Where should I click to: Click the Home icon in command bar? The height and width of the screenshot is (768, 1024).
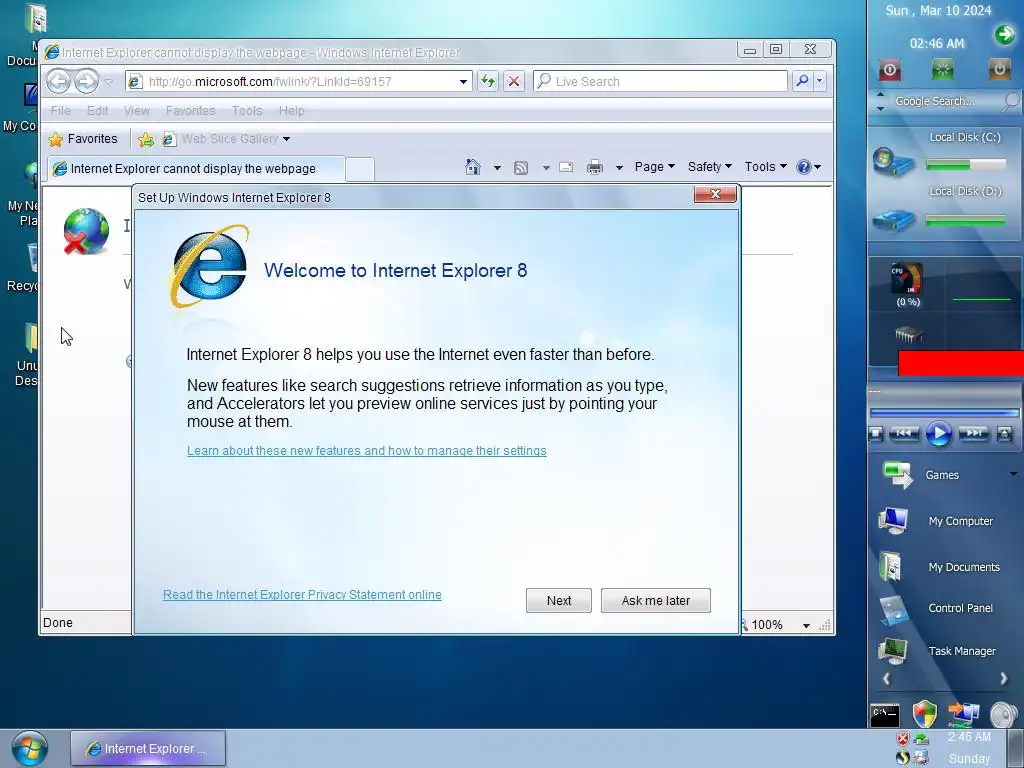[473, 167]
